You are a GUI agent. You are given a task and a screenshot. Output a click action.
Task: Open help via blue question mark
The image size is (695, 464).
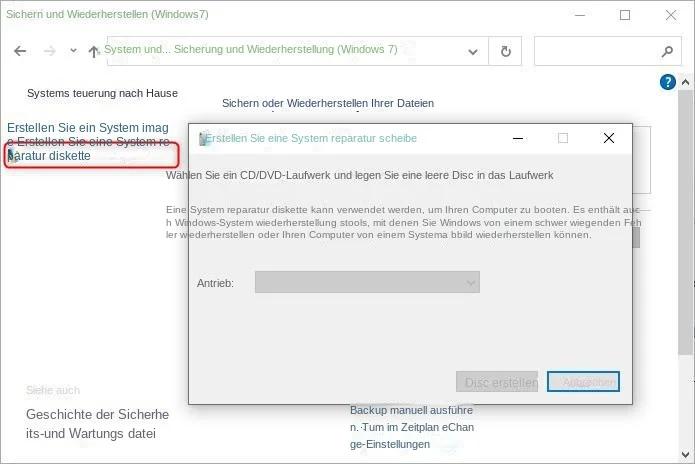[668, 82]
